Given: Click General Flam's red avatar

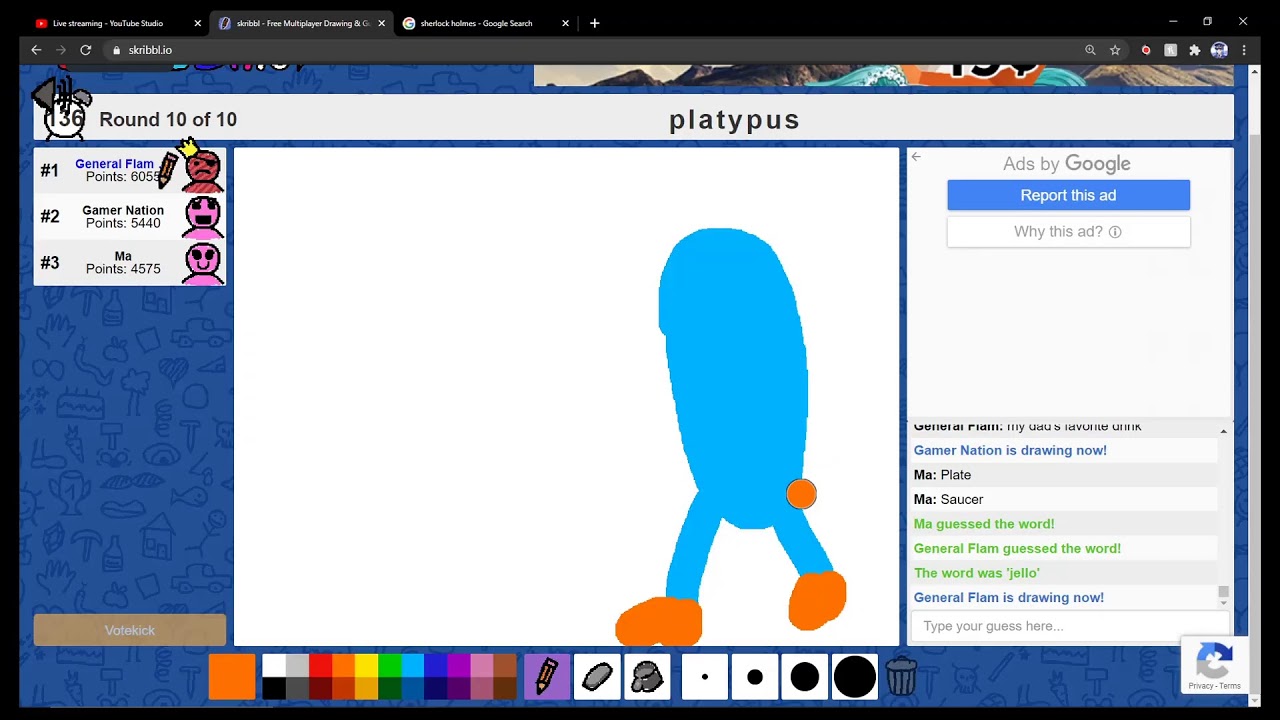Looking at the screenshot, I should coord(203,170).
